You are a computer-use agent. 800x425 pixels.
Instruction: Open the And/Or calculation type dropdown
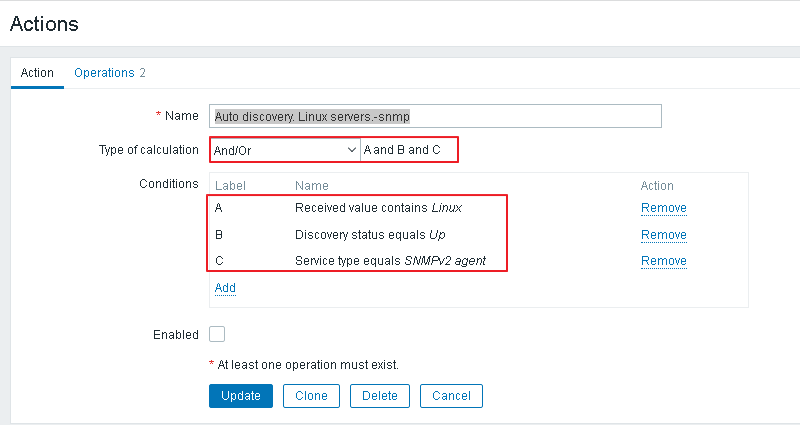[x=284, y=150]
